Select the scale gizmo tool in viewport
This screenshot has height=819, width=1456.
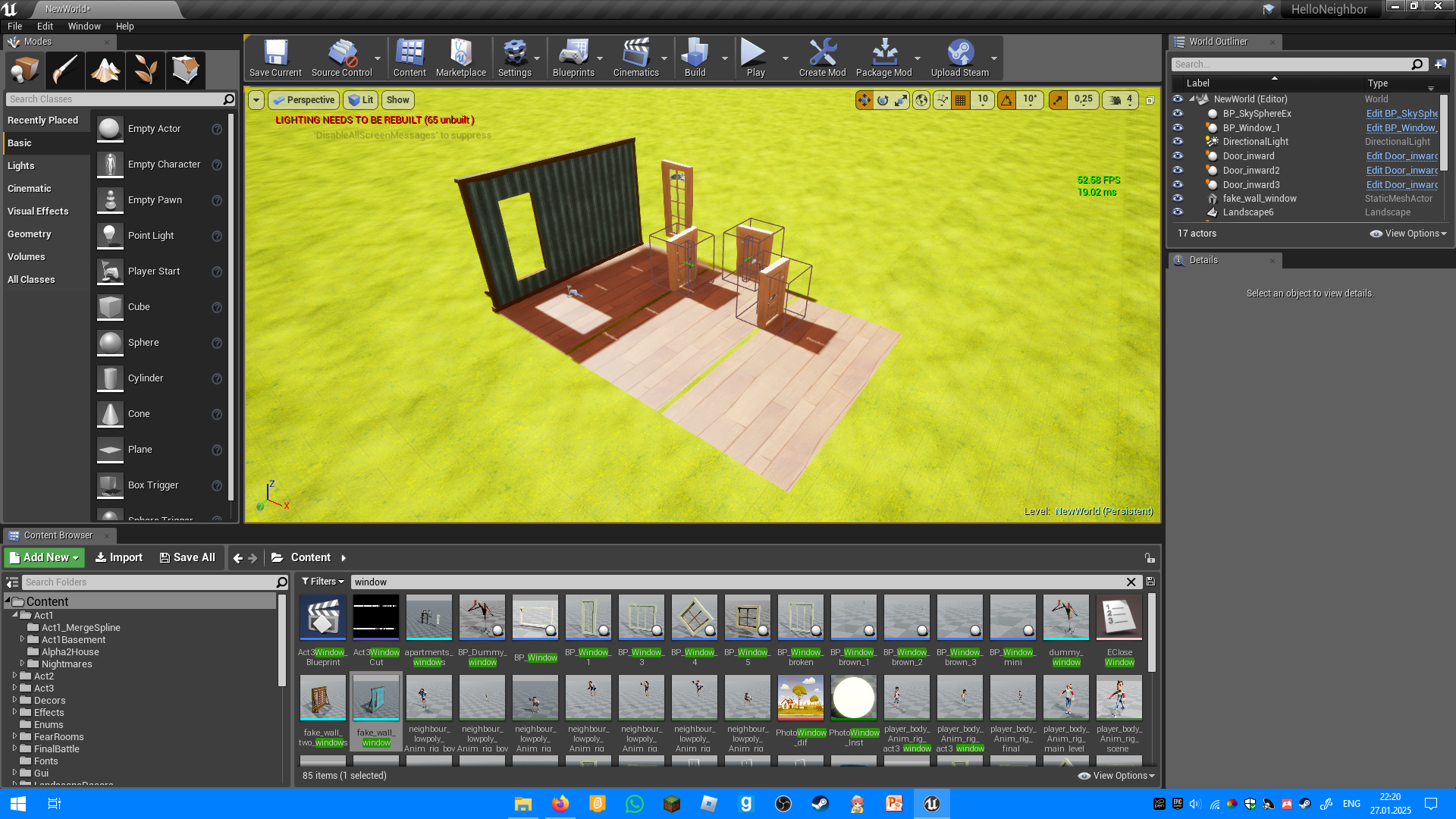point(901,100)
